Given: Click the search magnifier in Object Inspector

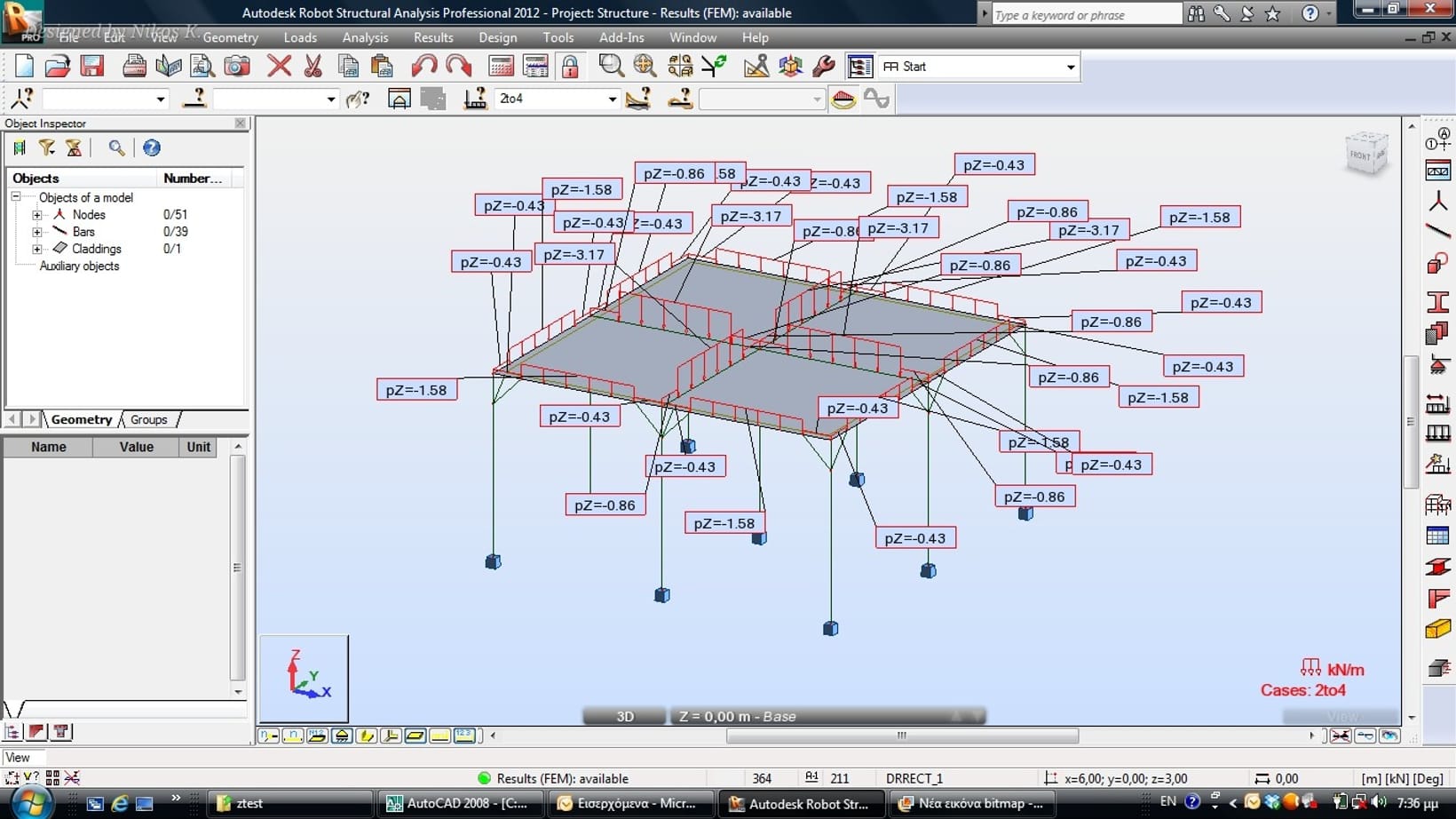Looking at the screenshot, I should (116, 148).
